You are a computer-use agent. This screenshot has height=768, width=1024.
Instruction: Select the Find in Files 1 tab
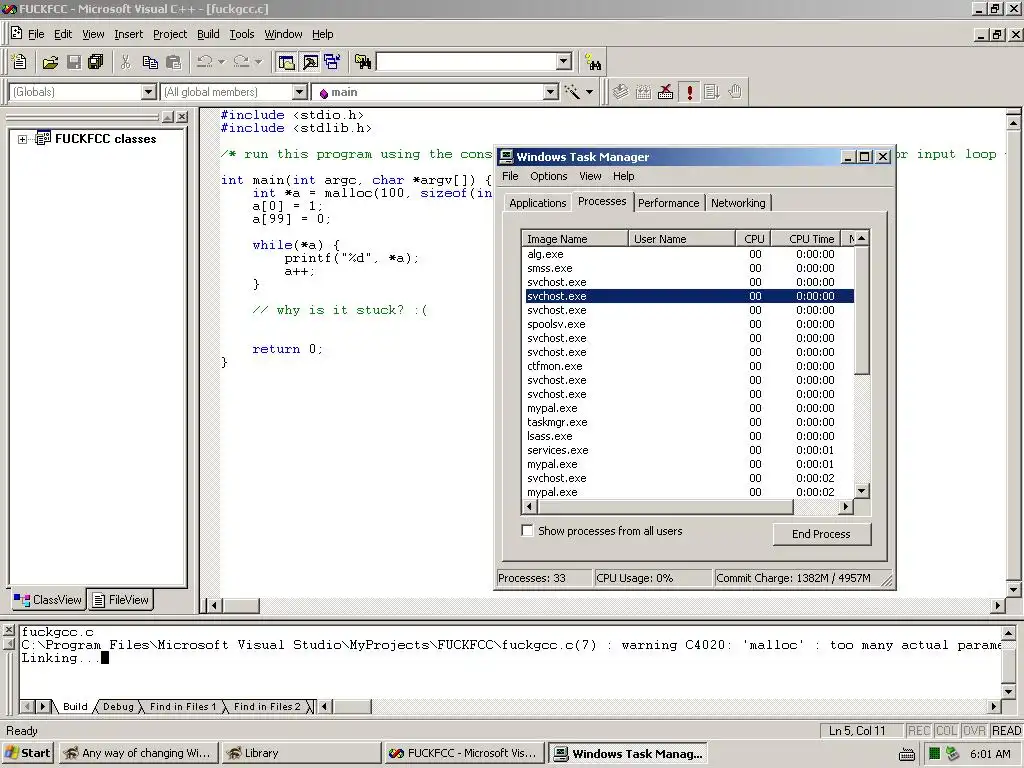182,707
